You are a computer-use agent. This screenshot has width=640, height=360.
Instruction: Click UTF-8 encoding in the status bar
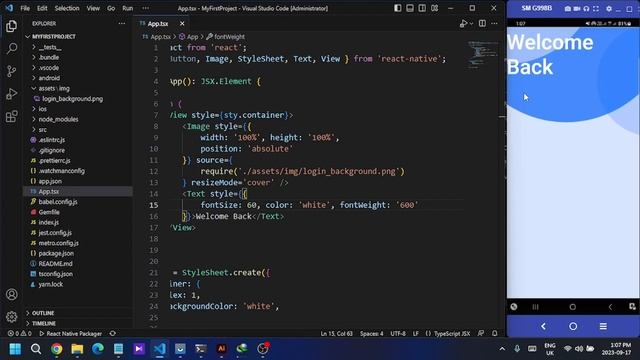(x=398, y=333)
